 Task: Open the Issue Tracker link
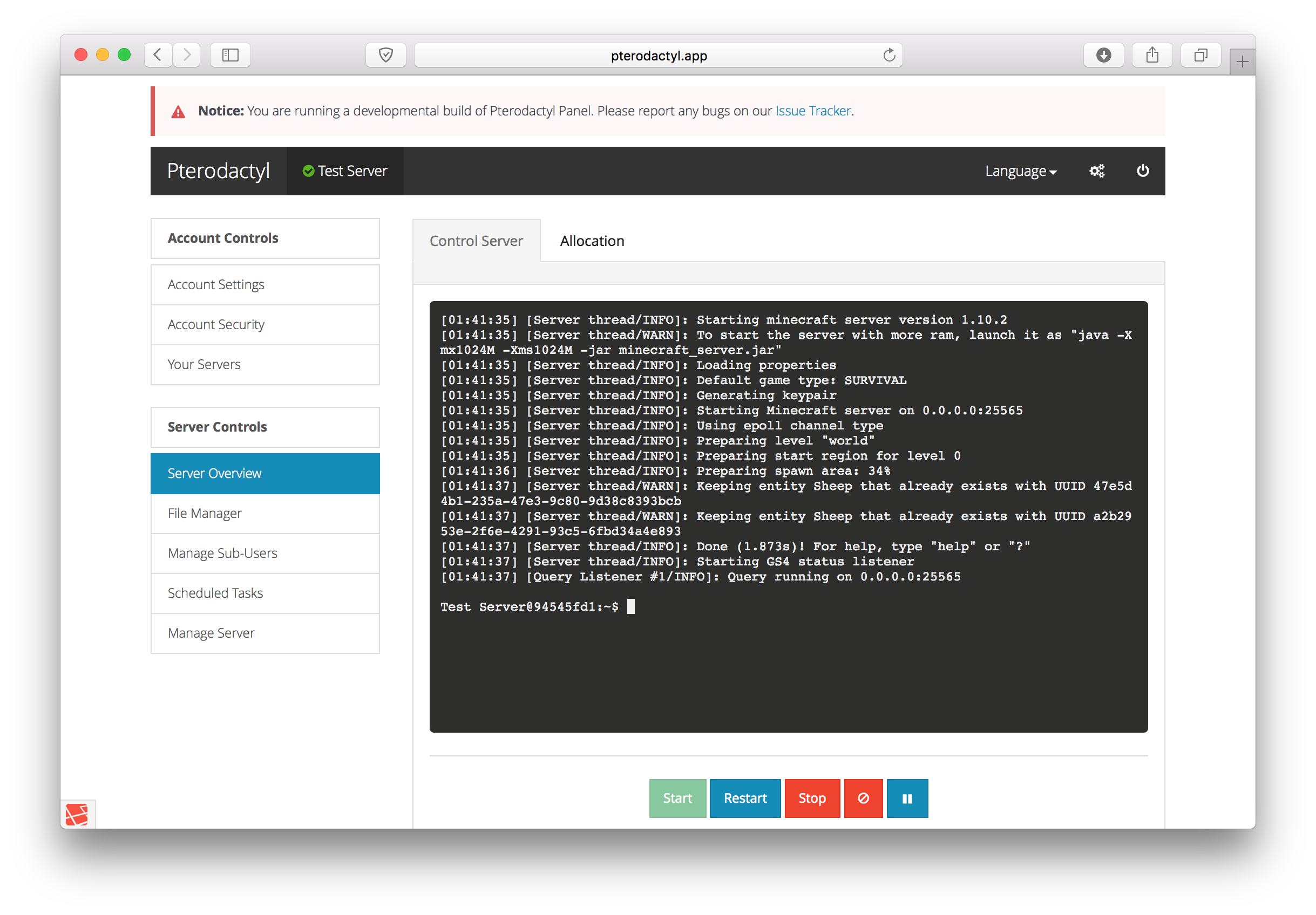pos(812,111)
